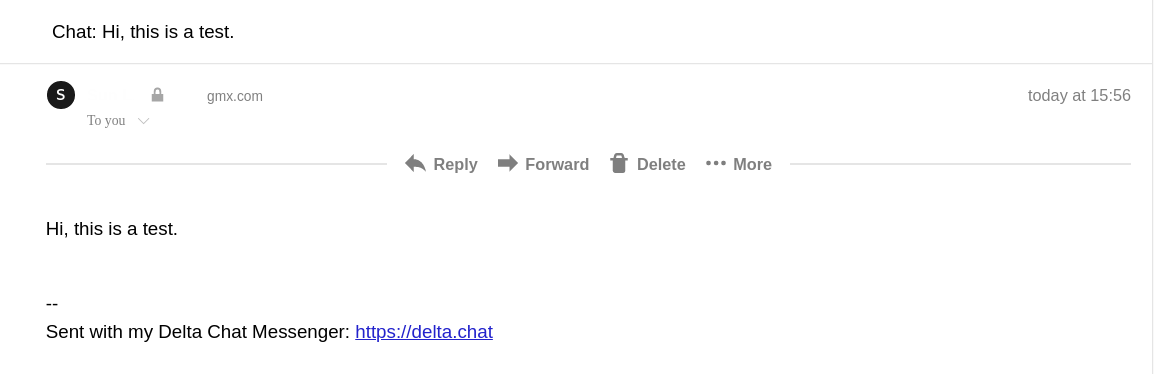This screenshot has width=1157, height=374.
Task: Open the https://delta.chat link
Action: pos(424,332)
